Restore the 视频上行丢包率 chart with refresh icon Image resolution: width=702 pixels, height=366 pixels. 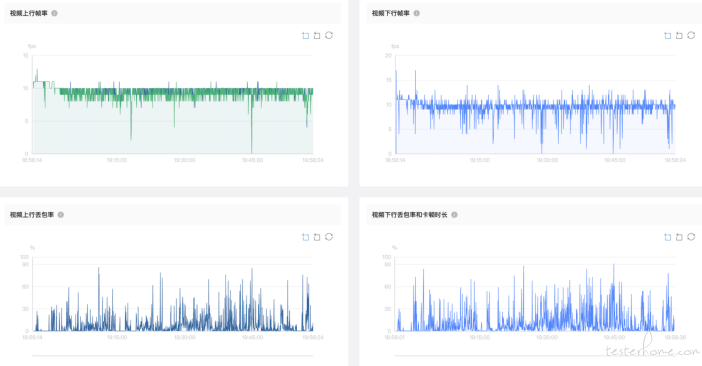(x=329, y=236)
